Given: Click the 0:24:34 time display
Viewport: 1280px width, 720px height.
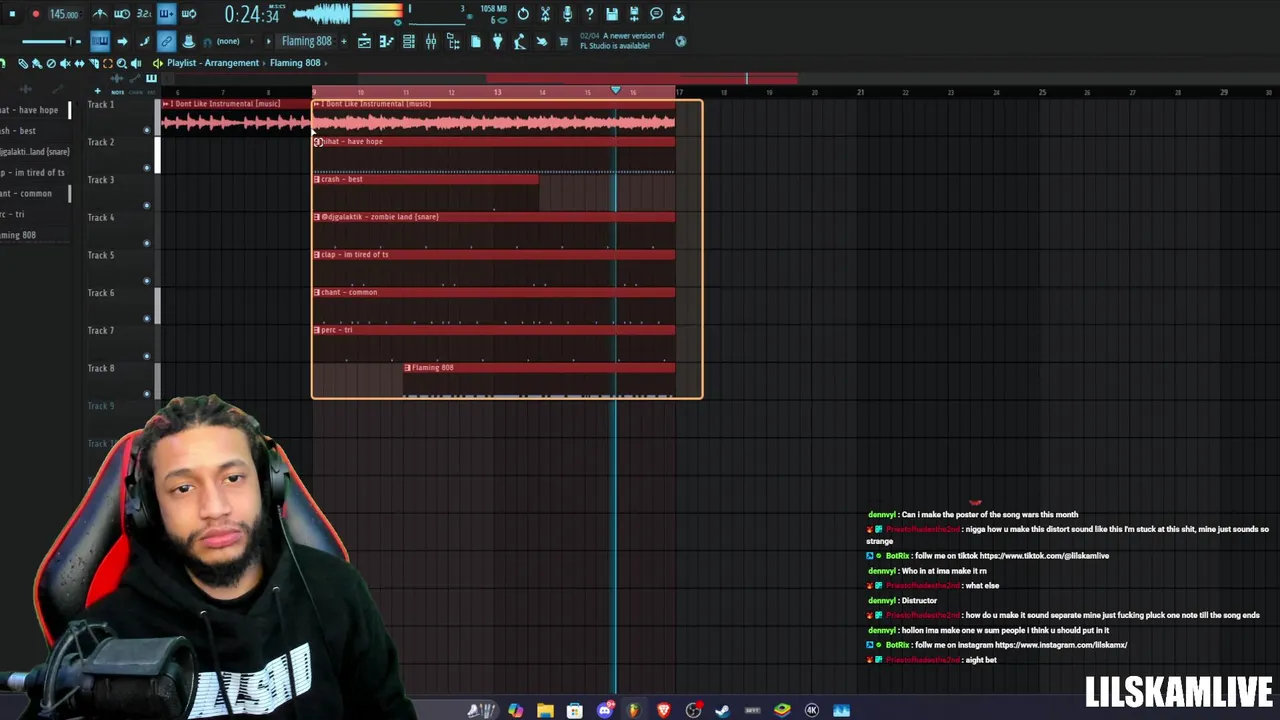Looking at the screenshot, I should (250, 14).
